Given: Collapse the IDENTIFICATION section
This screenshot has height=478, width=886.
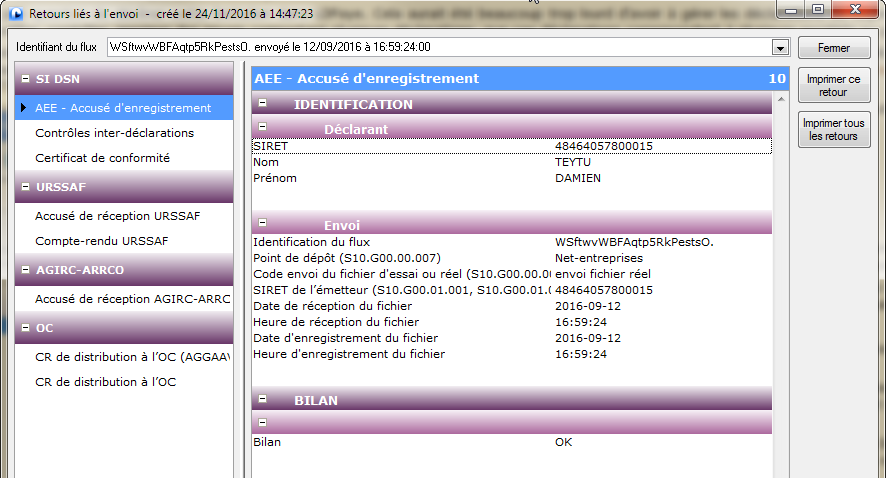Looking at the screenshot, I should point(262,103).
